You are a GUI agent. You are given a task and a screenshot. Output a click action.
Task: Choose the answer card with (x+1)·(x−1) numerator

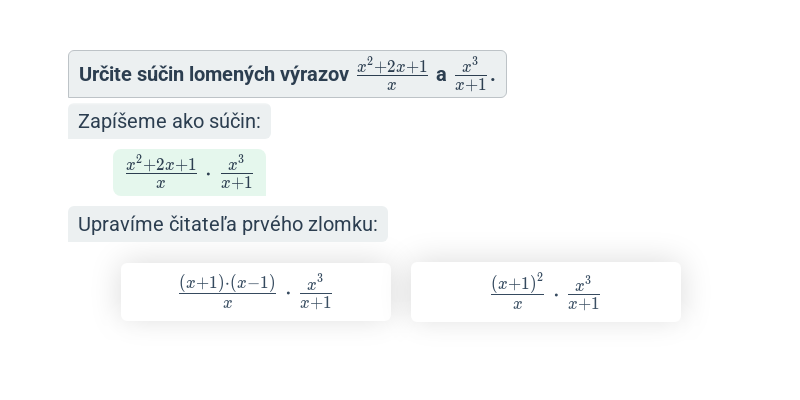click(x=256, y=292)
